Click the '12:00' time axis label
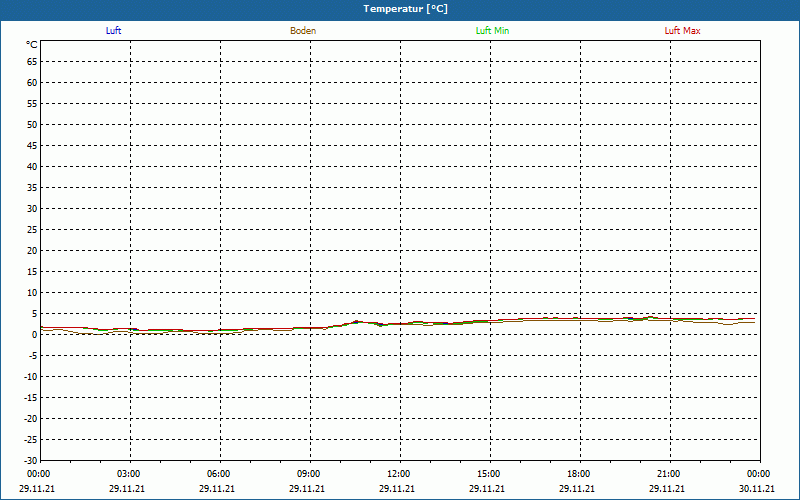 pos(398,474)
